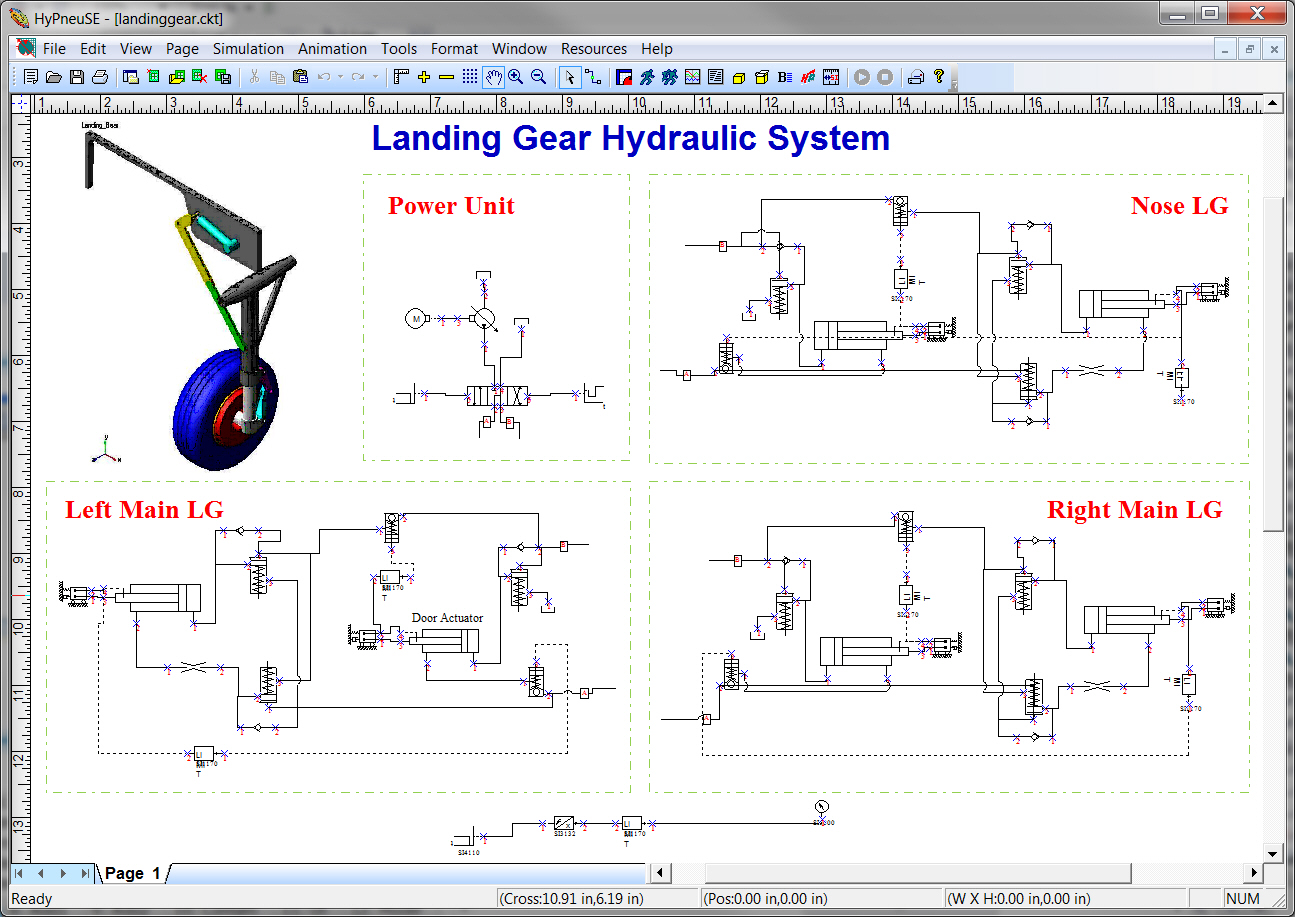This screenshot has height=917, width=1295.
Task: Select the Pan hand tool
Action: (493, 77)
